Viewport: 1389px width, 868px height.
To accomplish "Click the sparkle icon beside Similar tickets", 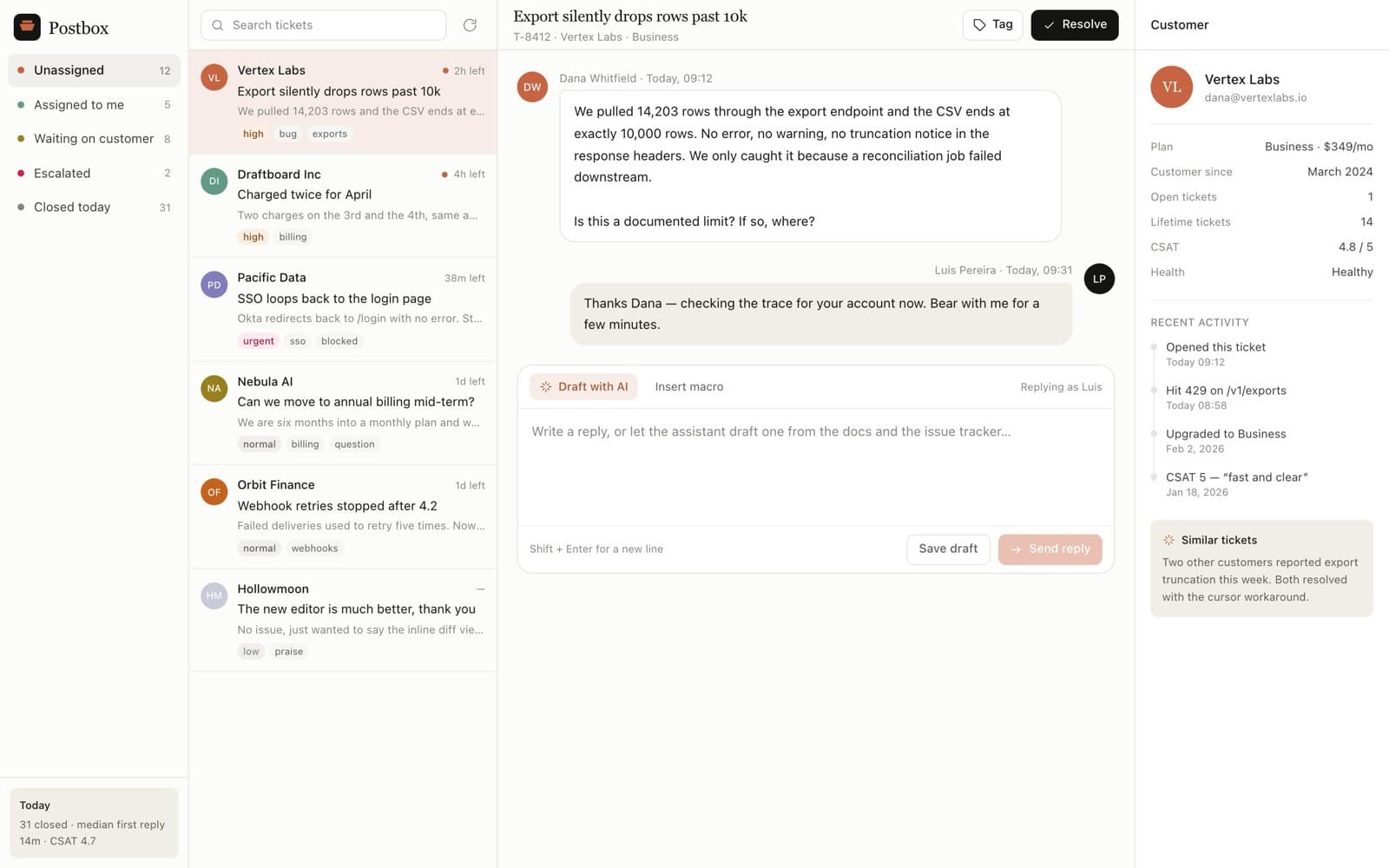I will point(1168,540).
